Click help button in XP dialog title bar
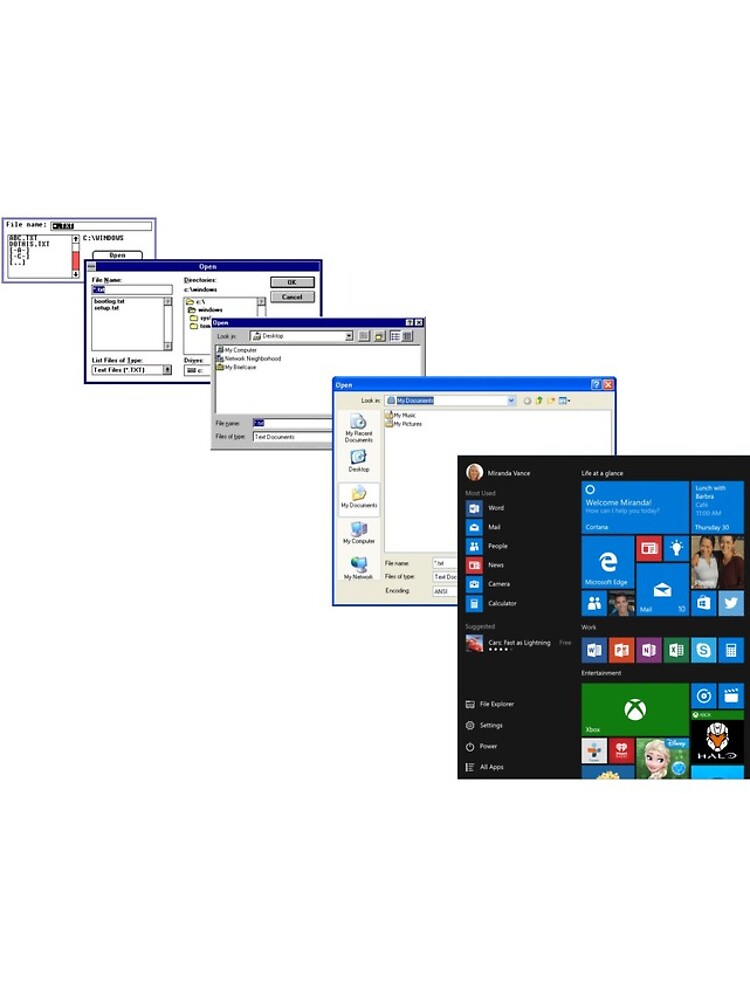The width and height of the screenshot is (750, 1000). tap(596, 385)
